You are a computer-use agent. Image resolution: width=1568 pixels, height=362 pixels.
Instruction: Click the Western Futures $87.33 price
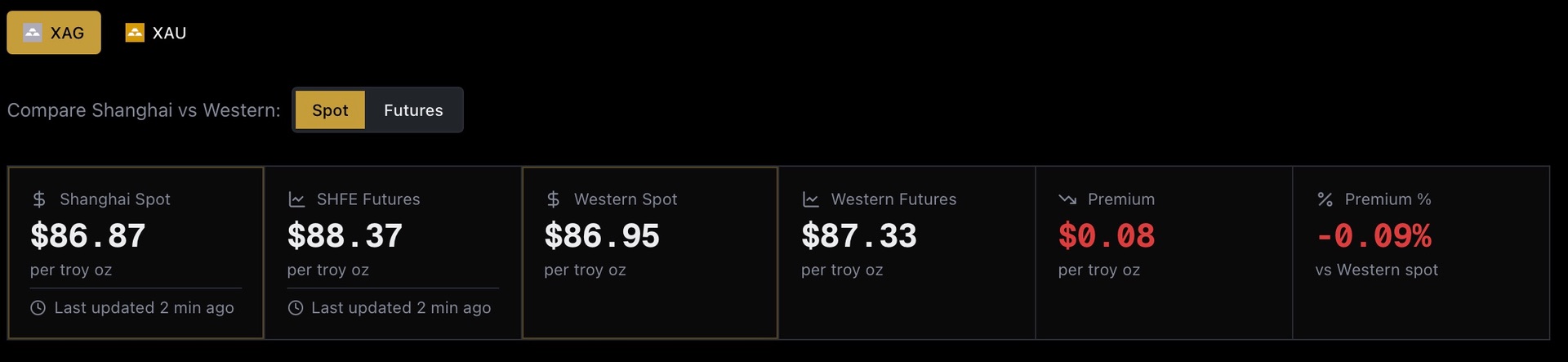(859, 236)
